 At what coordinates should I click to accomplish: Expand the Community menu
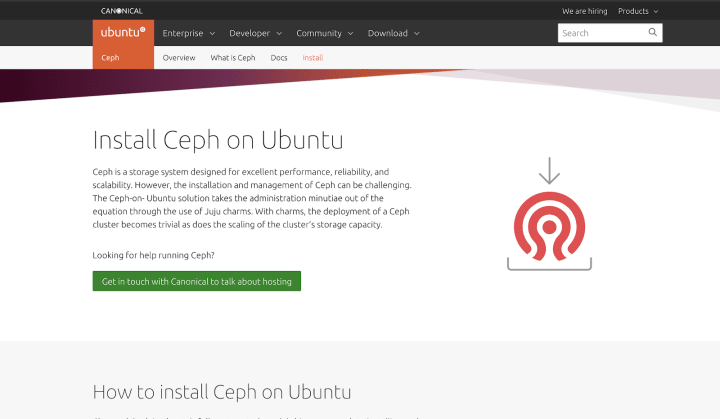coord(325,33)
